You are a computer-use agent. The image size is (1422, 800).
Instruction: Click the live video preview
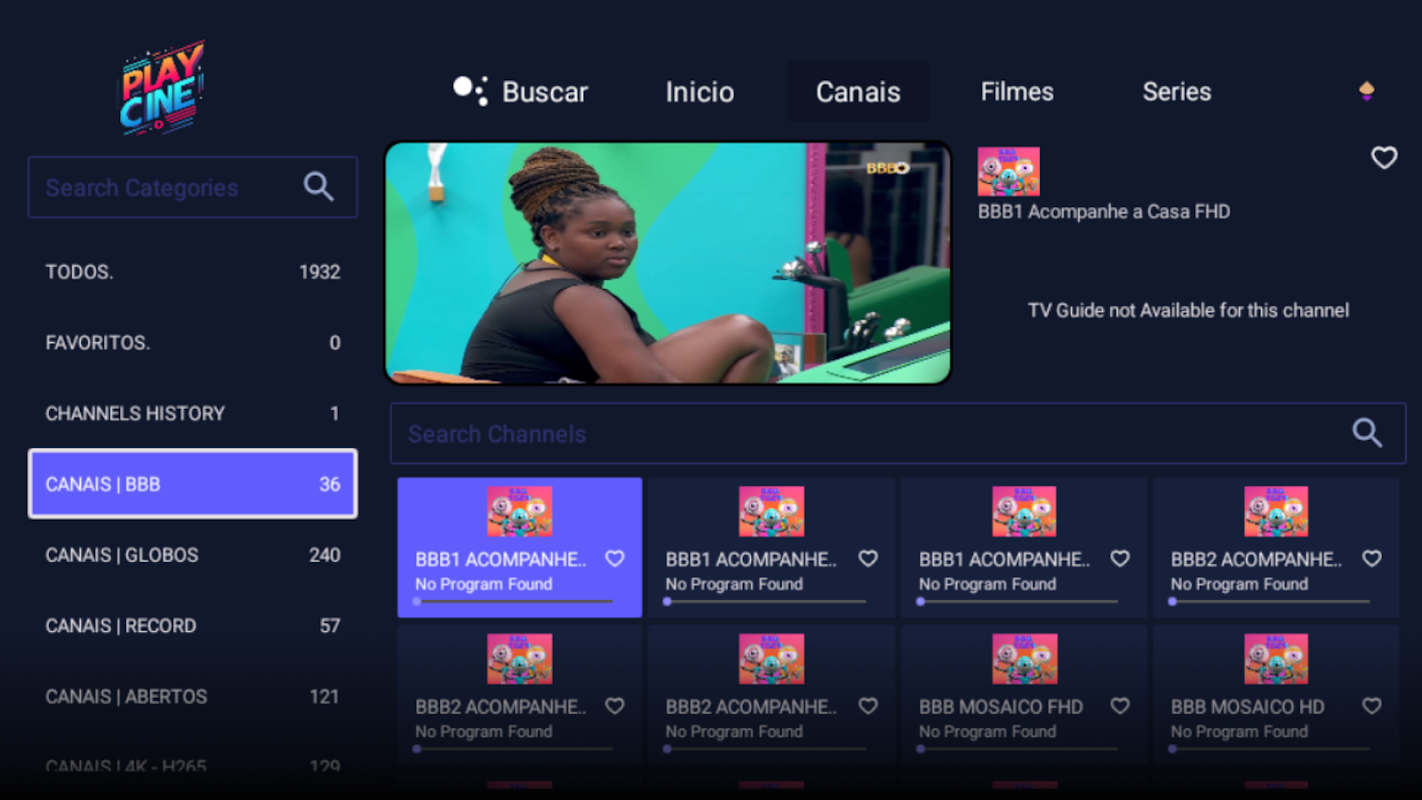668,263
